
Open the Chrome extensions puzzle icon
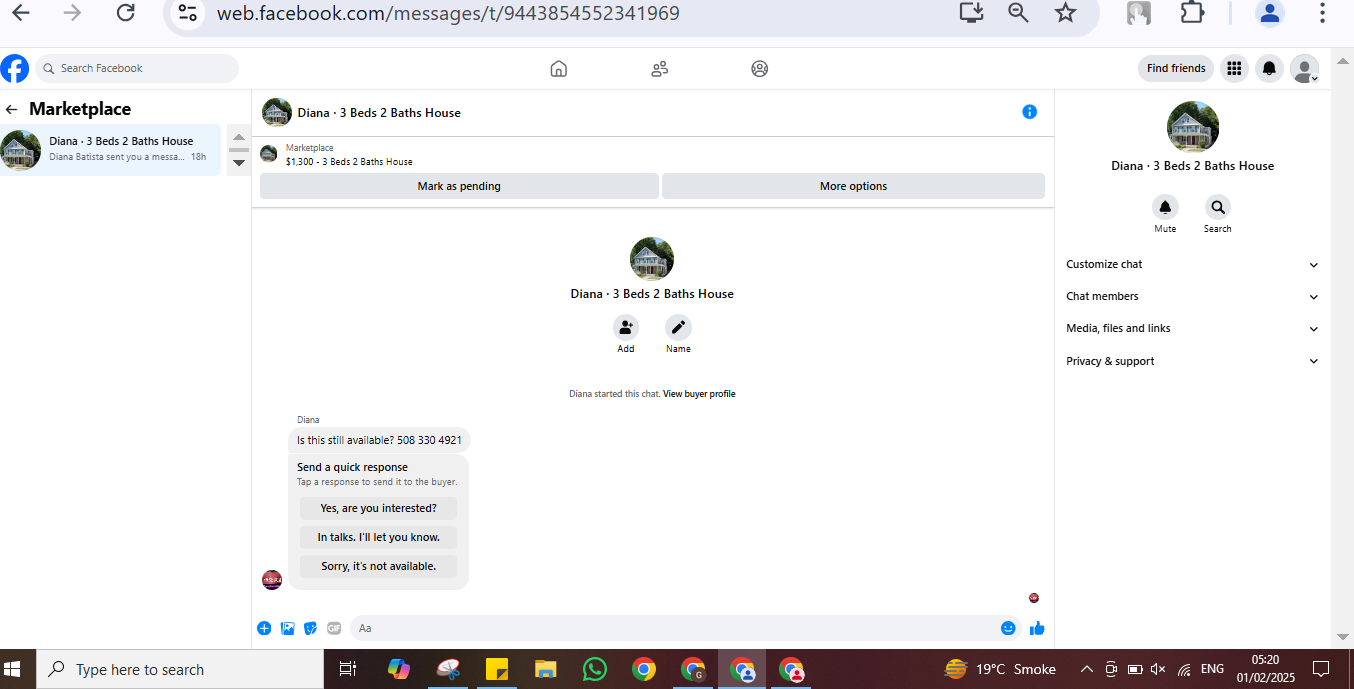1192,13
